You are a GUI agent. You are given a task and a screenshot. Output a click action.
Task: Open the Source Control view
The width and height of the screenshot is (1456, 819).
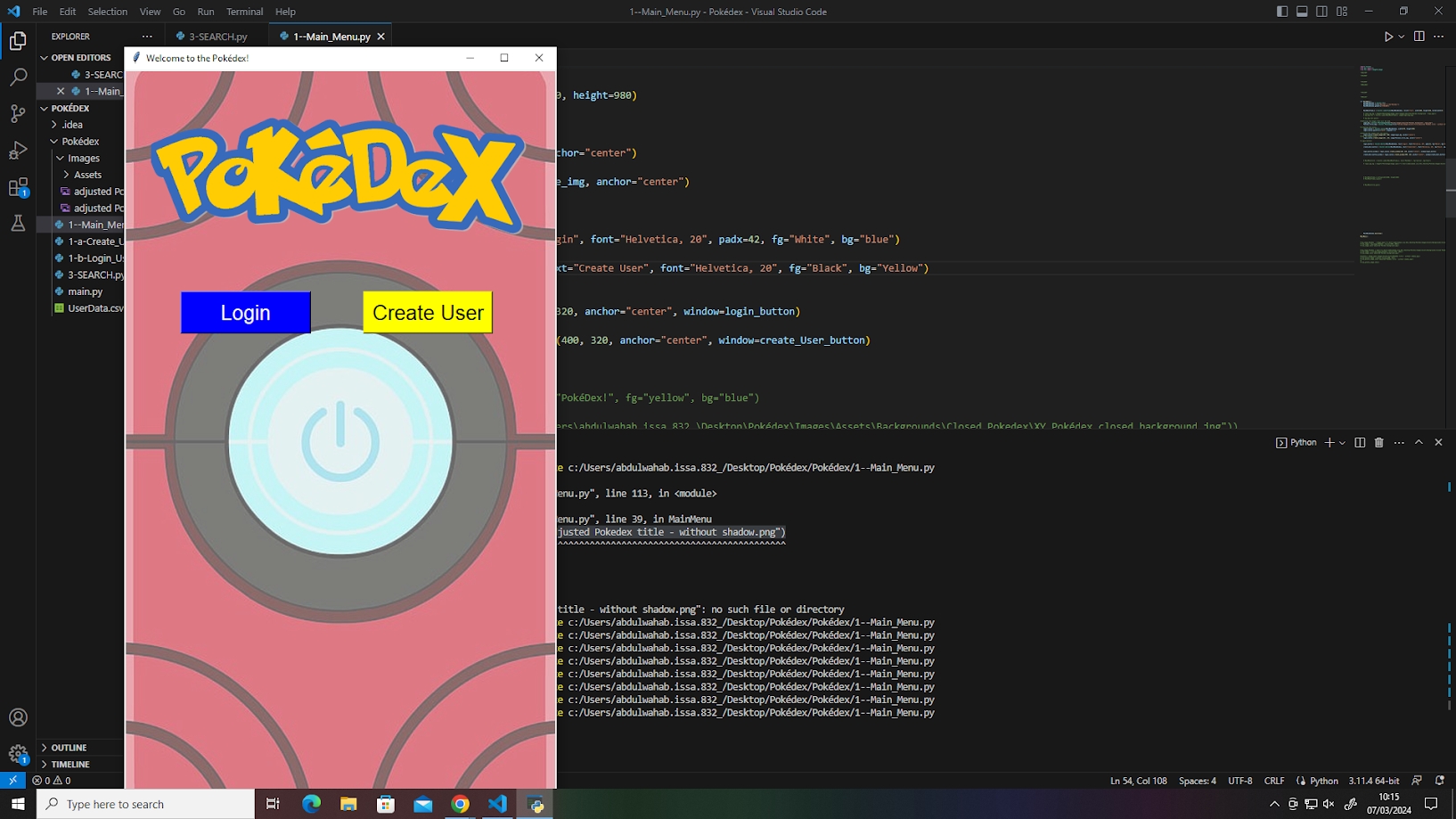tap(18, 113)
